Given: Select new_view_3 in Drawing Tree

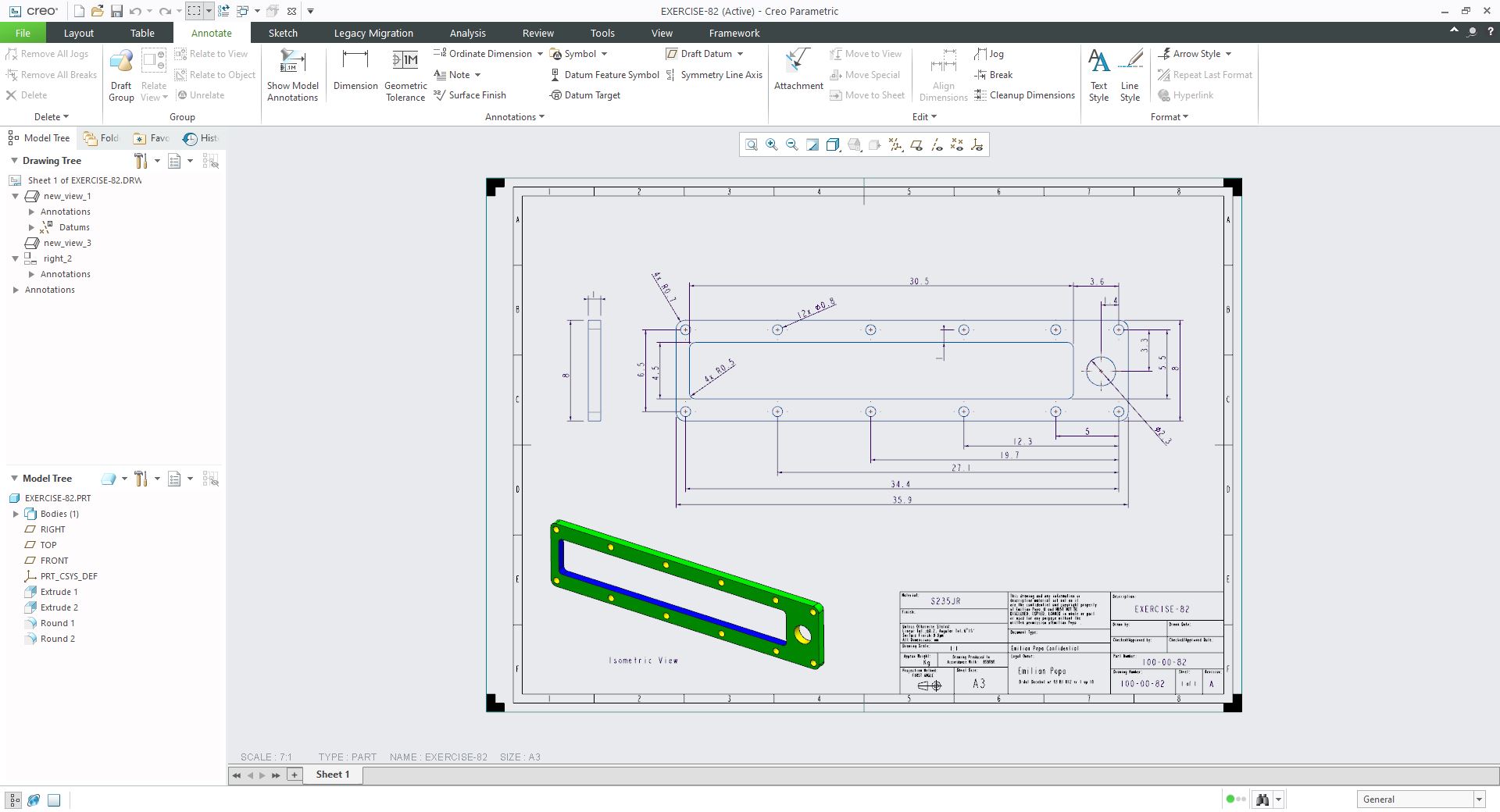Looking at the screenshot, I should pyautogui.click(x=59, y=243).
